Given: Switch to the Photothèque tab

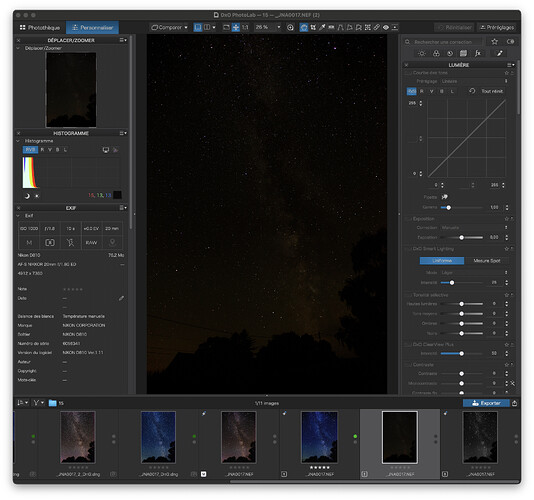Looking at the screenshot, I should tap(40, 28).
